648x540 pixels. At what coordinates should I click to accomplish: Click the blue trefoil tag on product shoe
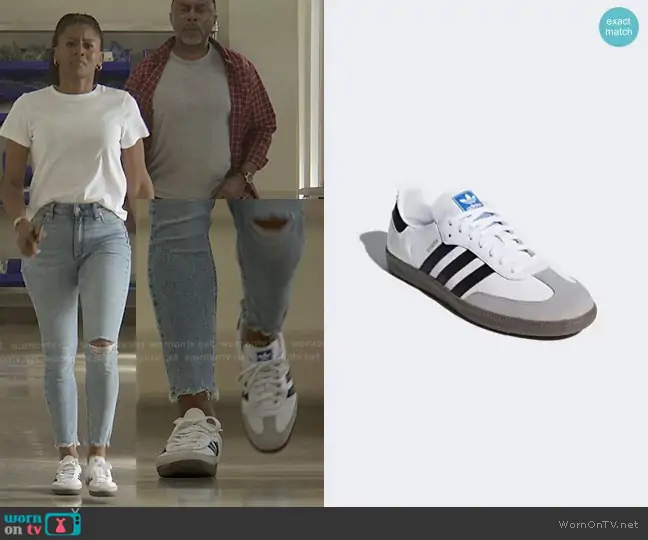pos(467,201)
